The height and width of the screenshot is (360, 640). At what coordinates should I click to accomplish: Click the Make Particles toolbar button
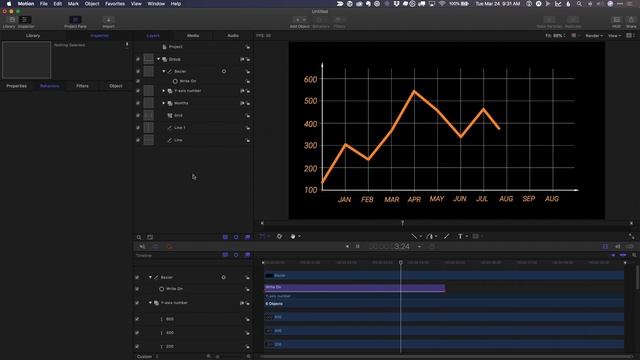tap(549, 20)
